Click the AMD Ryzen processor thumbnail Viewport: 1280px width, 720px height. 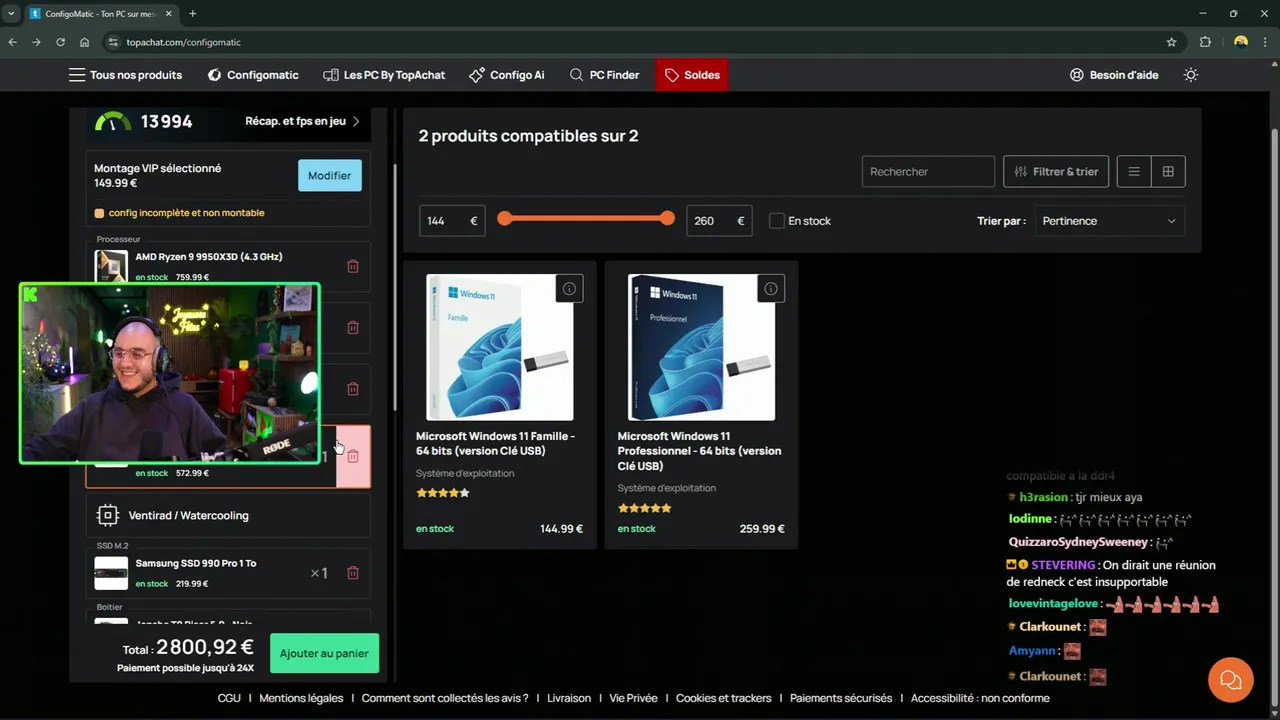(x=111, y=266)
